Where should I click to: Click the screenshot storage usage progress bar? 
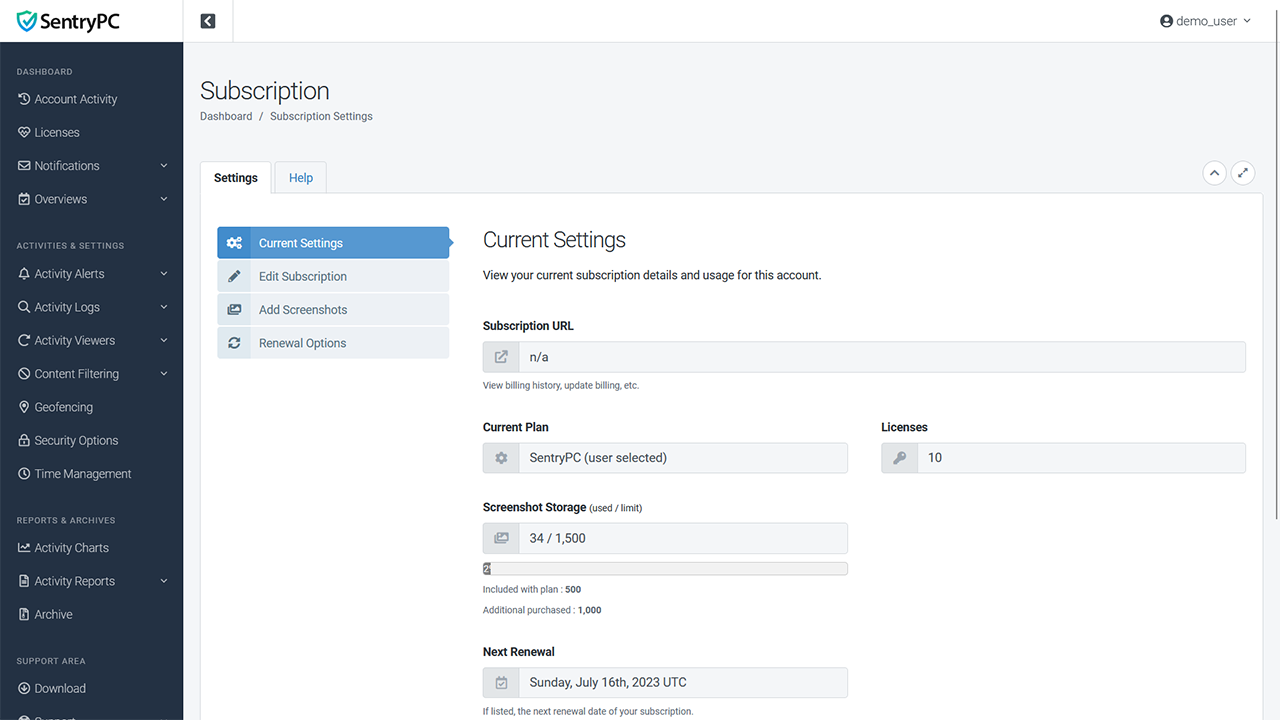pyautogui.click(x=665, y=569)
